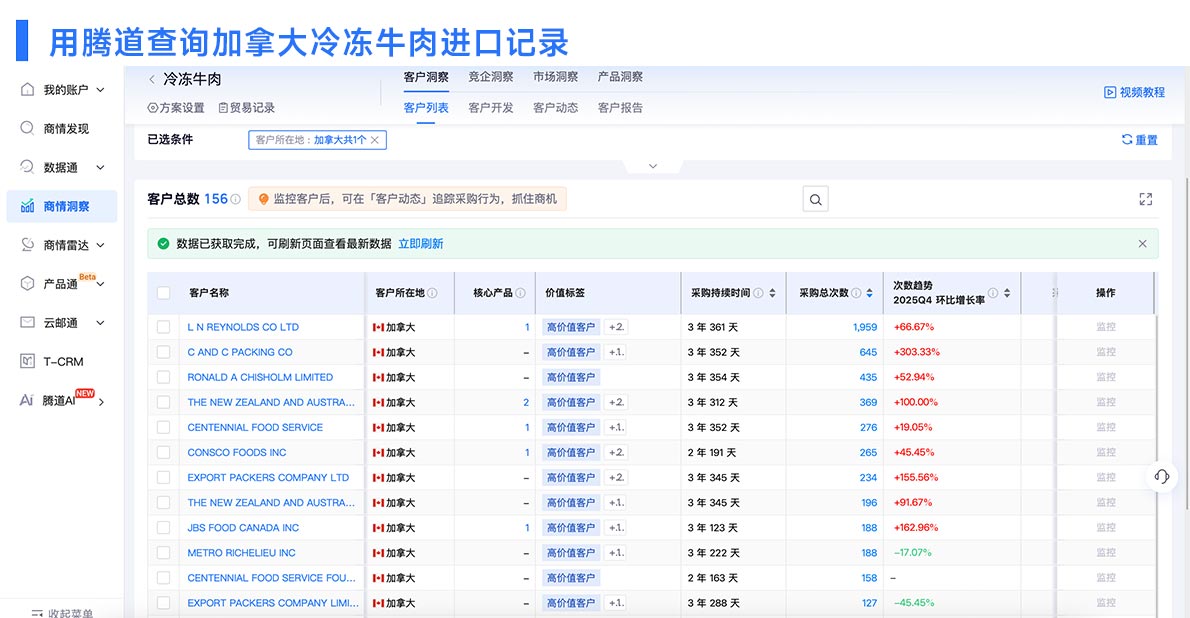
Task: Click the search magnifier icon above the table
Action: point(814,198)
